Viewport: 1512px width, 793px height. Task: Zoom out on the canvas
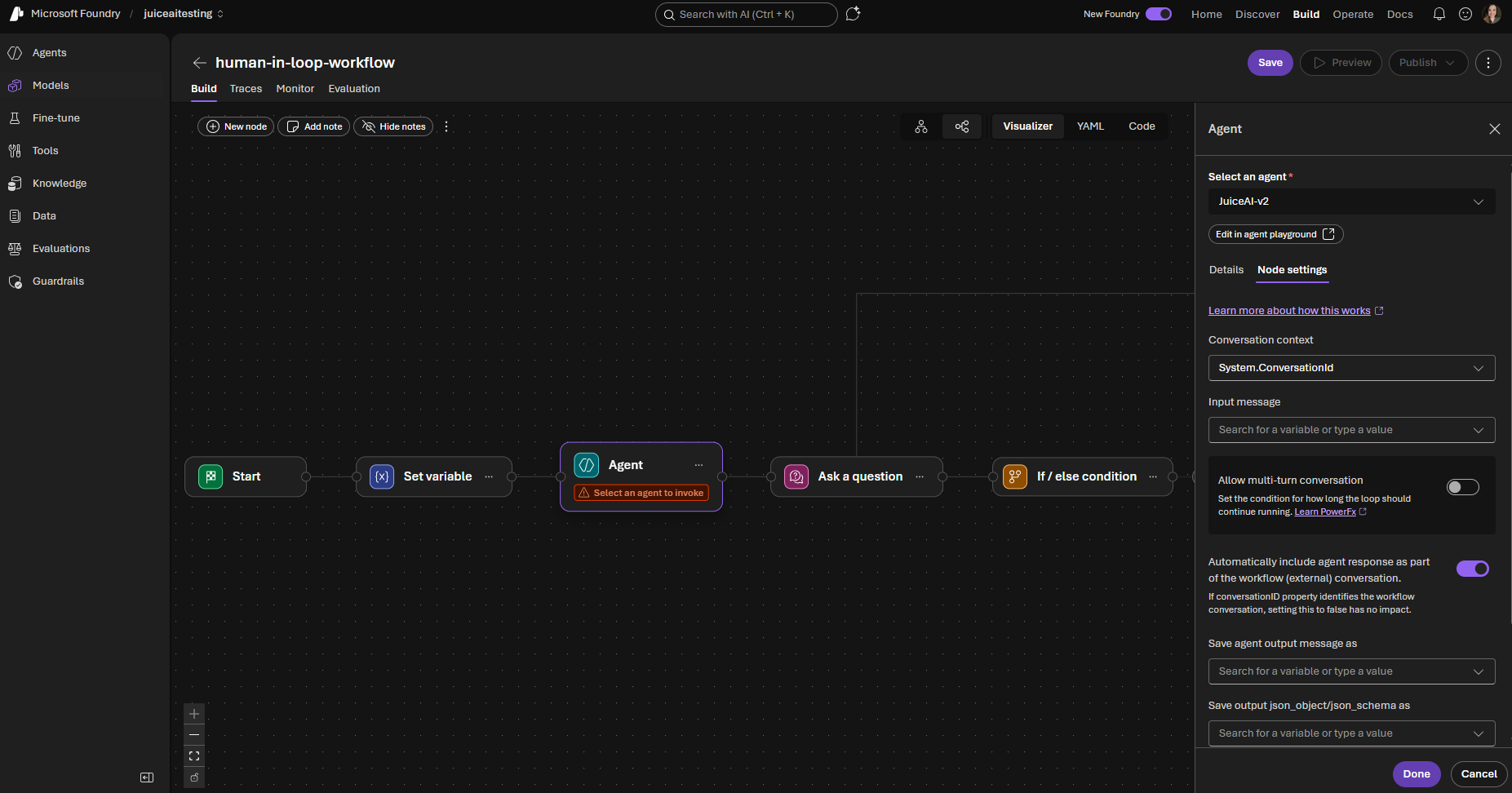click(194, 735)
